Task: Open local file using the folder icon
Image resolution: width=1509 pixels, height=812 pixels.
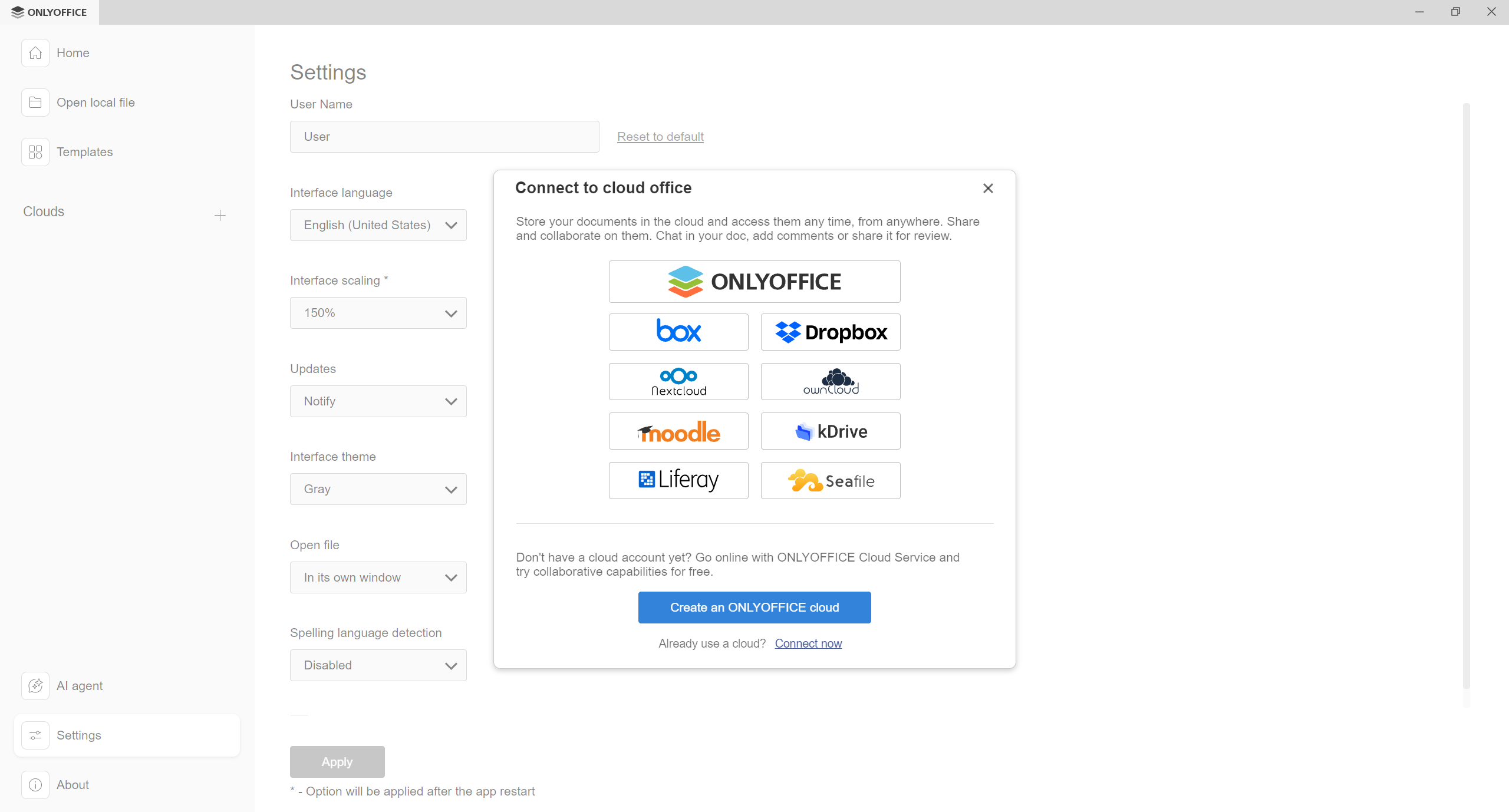Action: pyautogui.click(x=35, y=102)
